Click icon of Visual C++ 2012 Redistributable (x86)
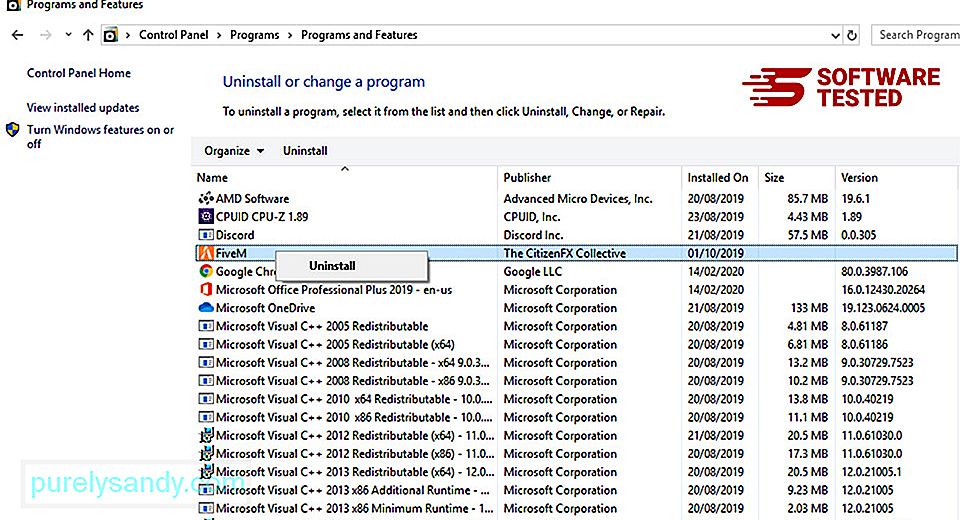The width and height of the screenshot is (960, 520). pyautogui.click(x=206, y=453)
